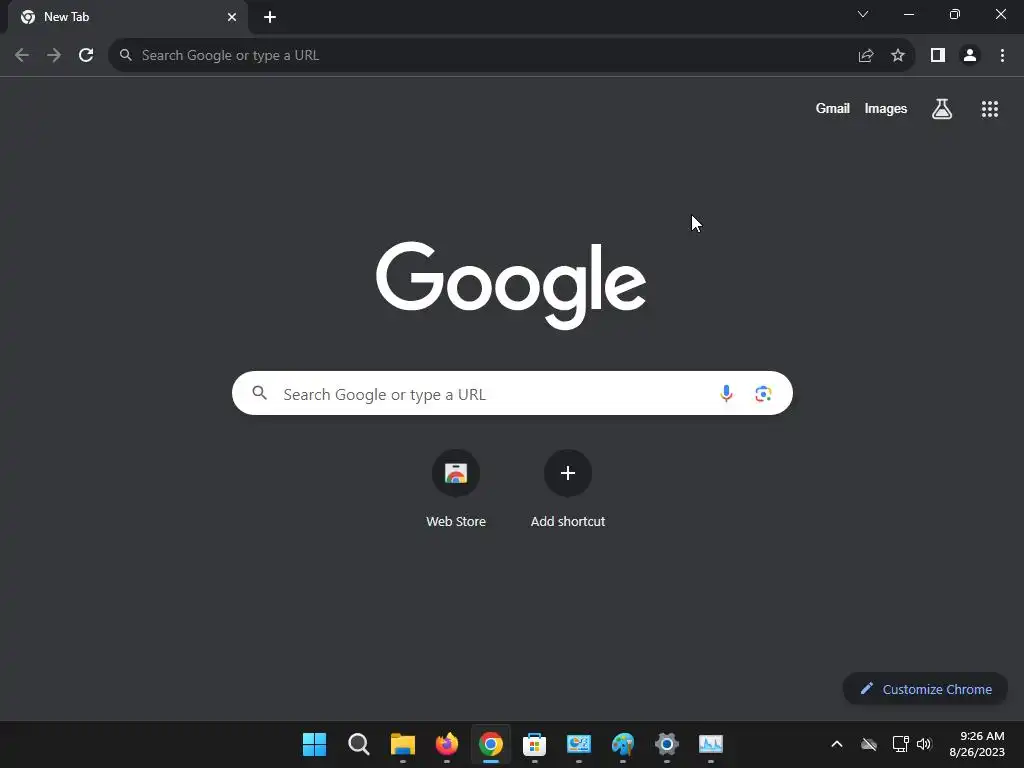The height and width of the screenshot is (768, 1024).
Task: Open the Web Store shortcut
Action: (x=456, y=488)
